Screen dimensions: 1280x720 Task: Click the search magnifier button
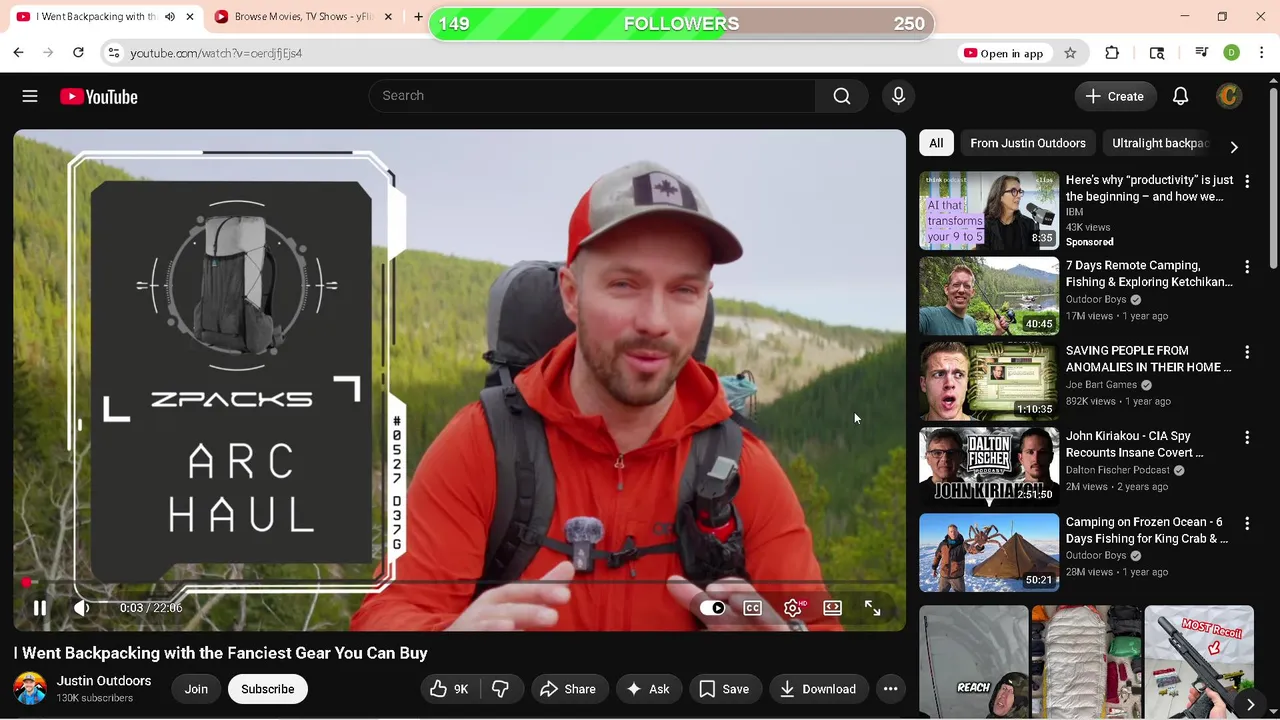coord(842,96)
